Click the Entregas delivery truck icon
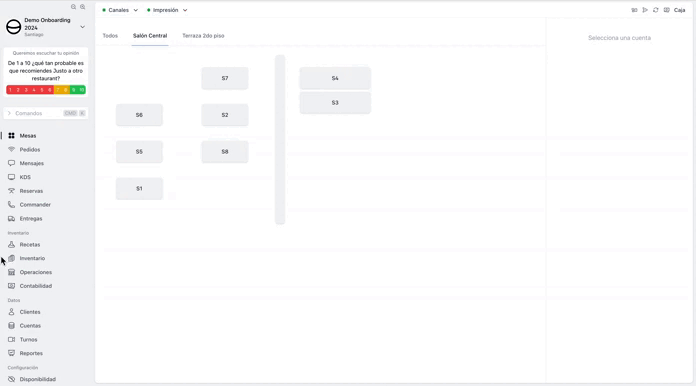 [x=12, y=219]
